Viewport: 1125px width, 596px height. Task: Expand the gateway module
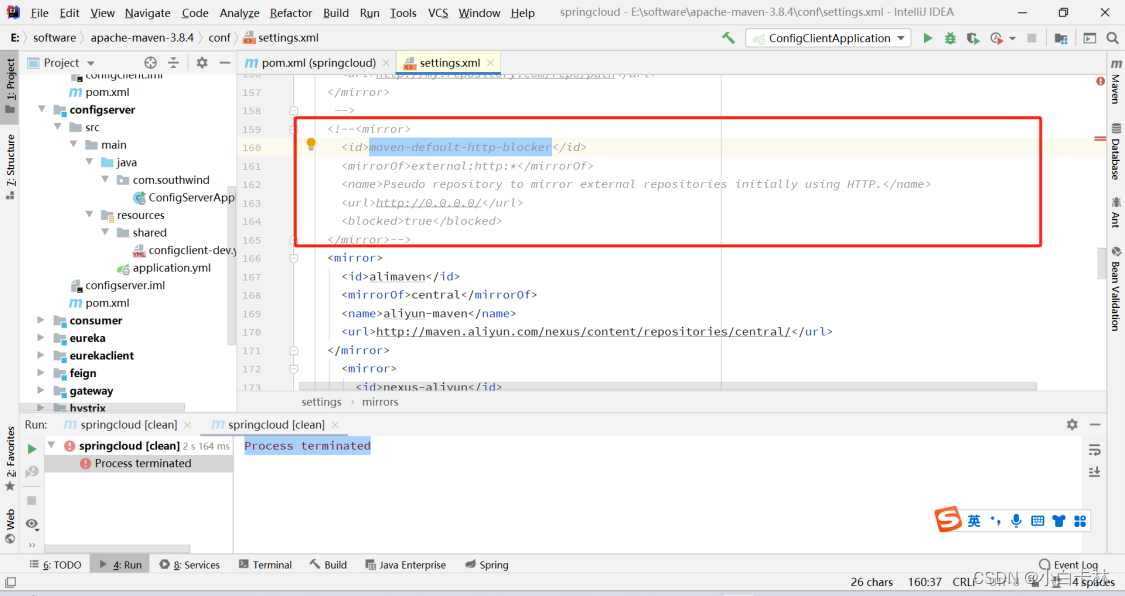coord(41,390)
